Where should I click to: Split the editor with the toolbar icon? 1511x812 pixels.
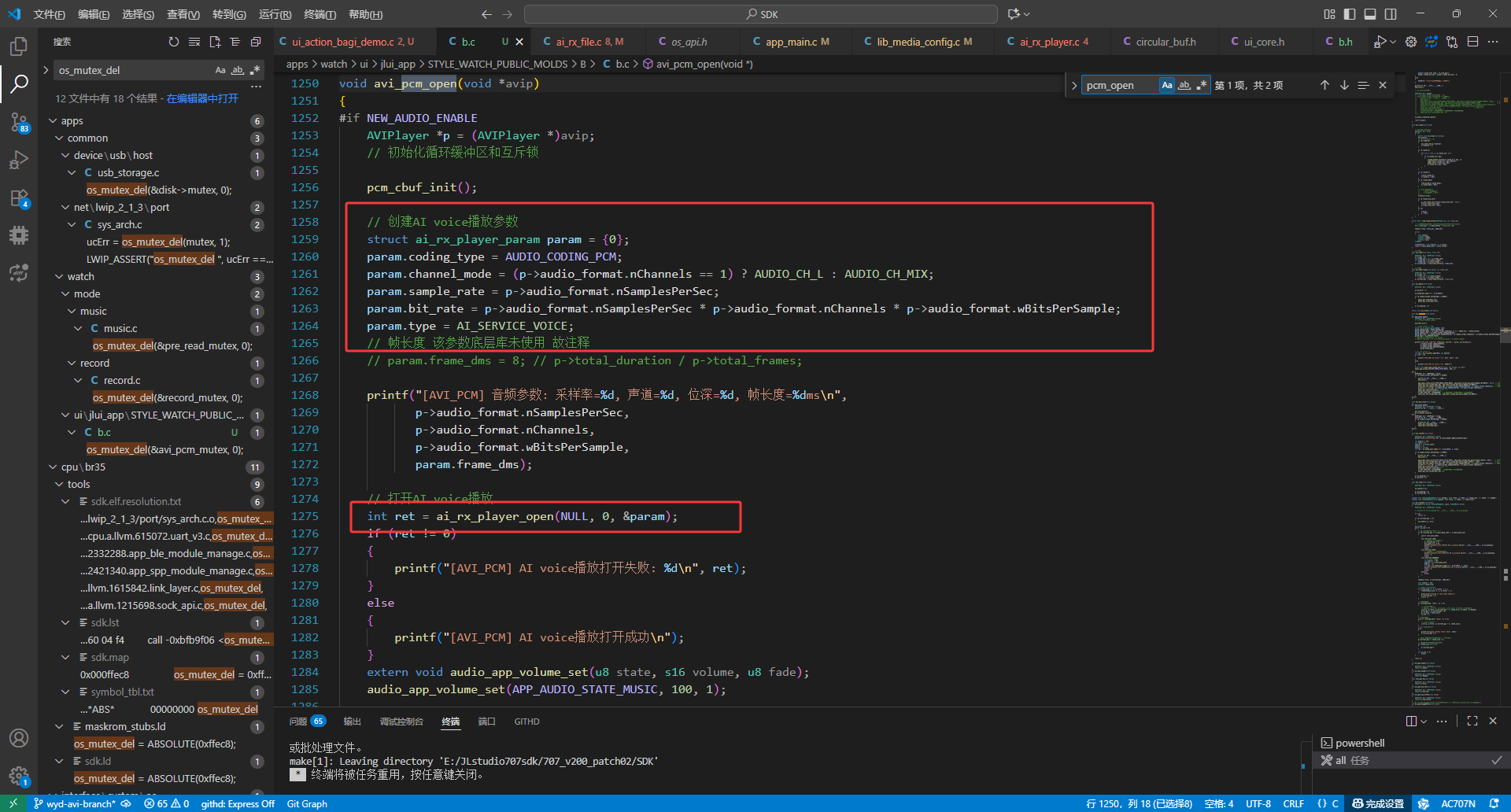tap(1472, 42)
